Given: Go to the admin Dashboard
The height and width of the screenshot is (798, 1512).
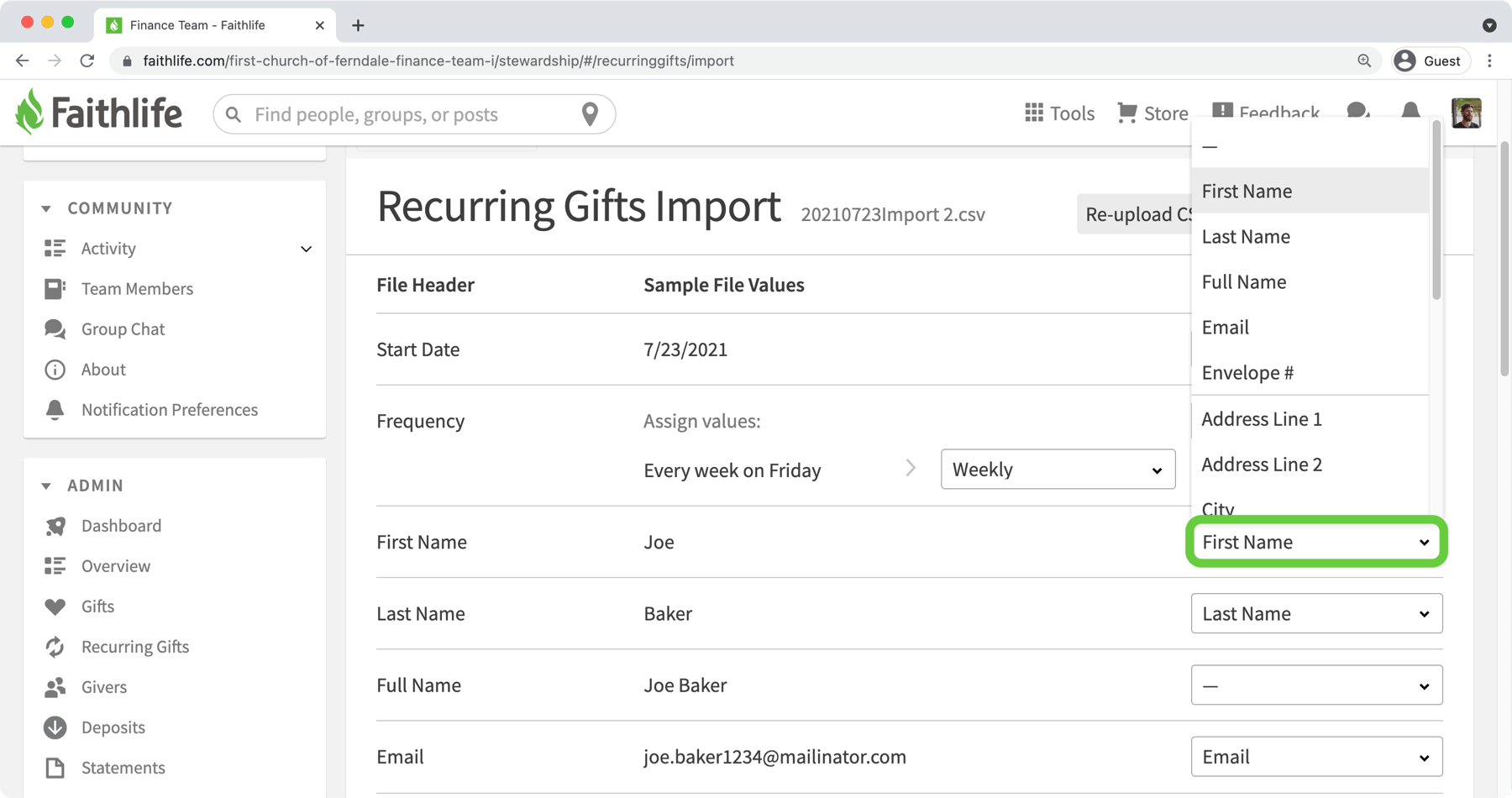Looking at the screenshot, I should tap(121, 526).
